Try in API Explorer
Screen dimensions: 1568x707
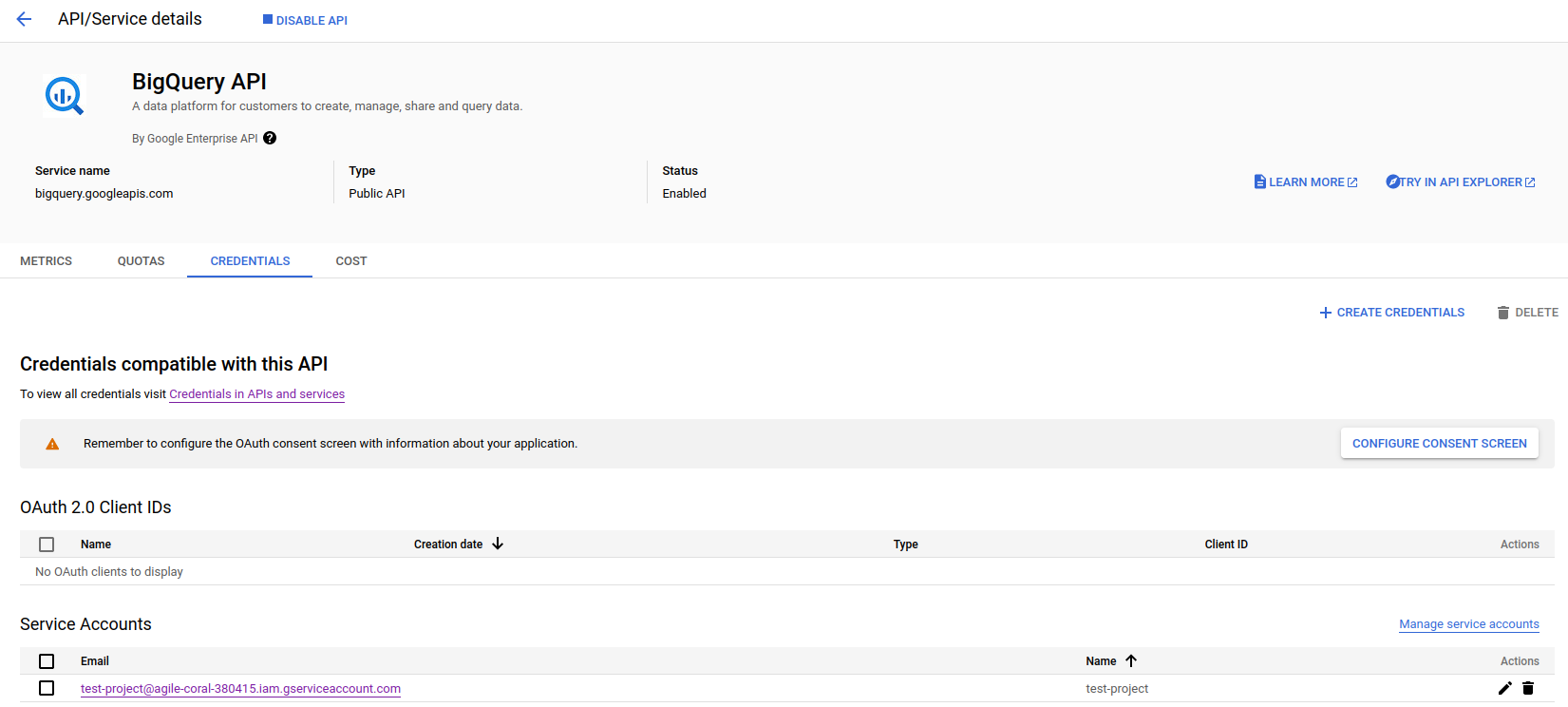tap(1461, 182)
